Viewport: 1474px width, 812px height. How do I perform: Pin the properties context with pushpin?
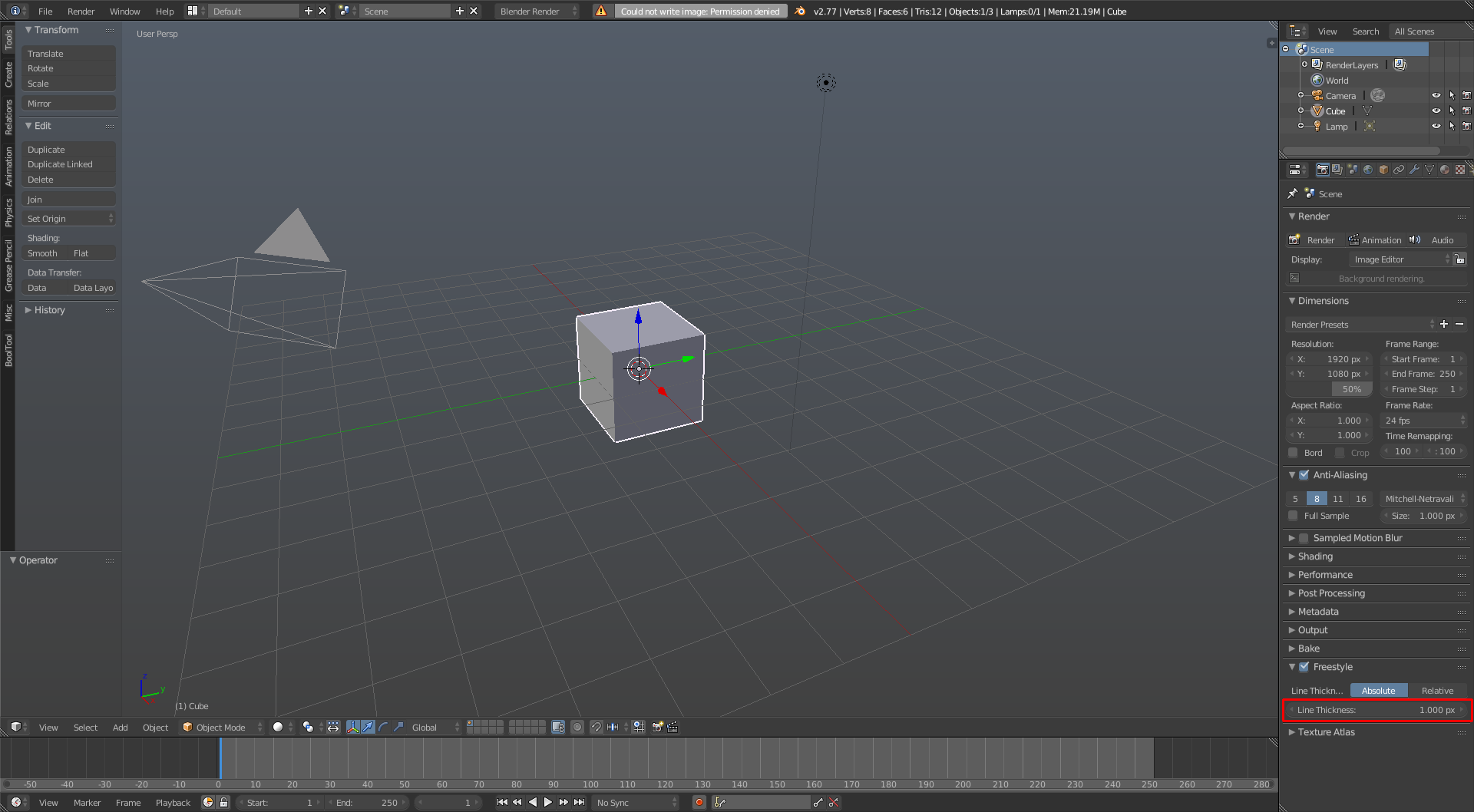click(x=1293, y=194)
